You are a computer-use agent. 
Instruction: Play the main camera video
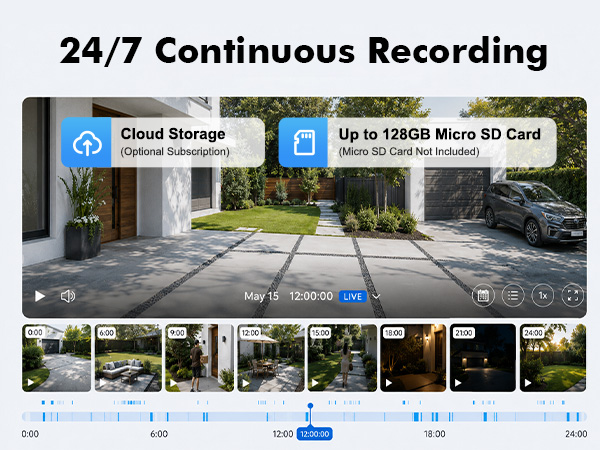40,296
